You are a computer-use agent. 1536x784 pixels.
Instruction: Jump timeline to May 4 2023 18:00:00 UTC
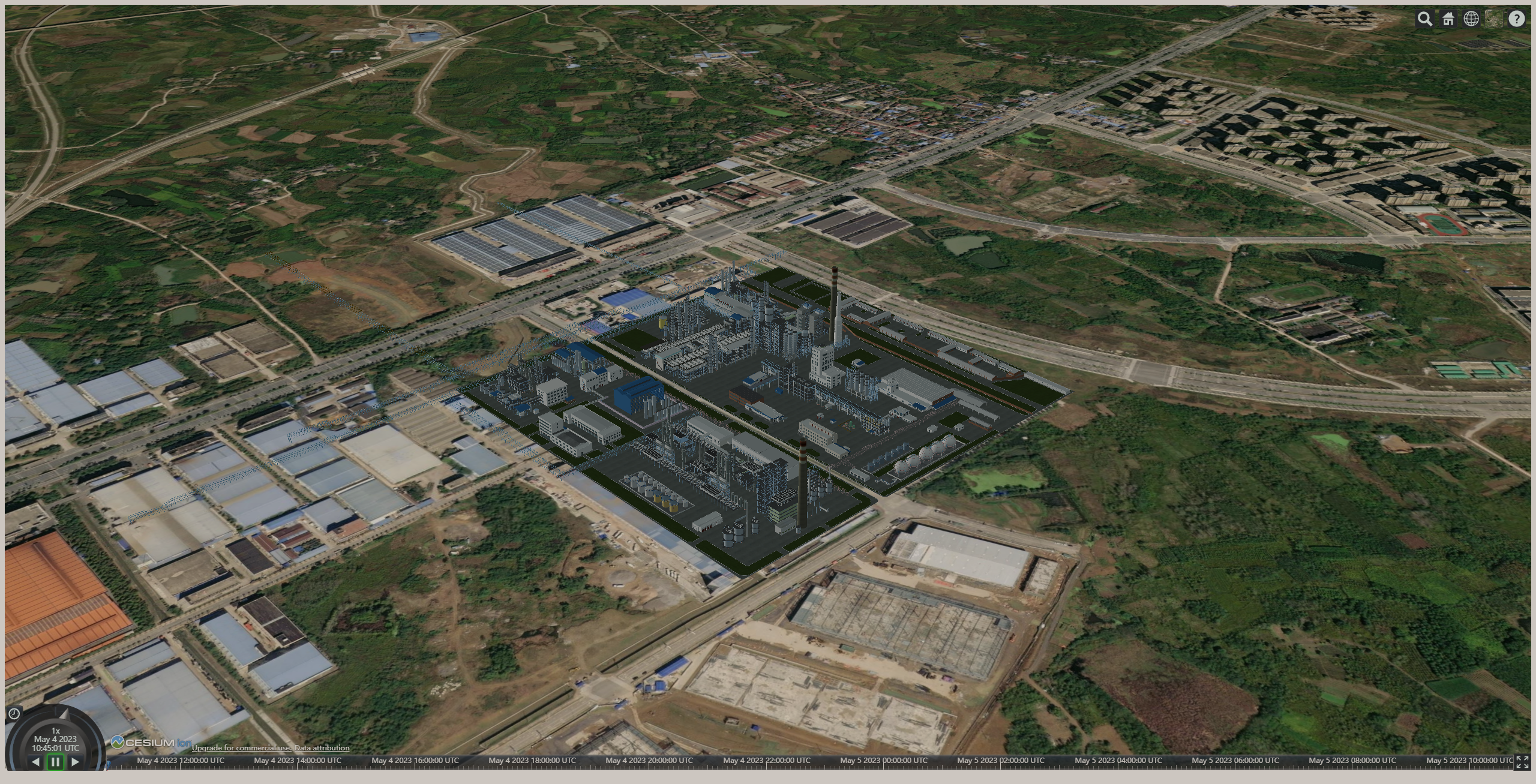click(x=532, y=761)
